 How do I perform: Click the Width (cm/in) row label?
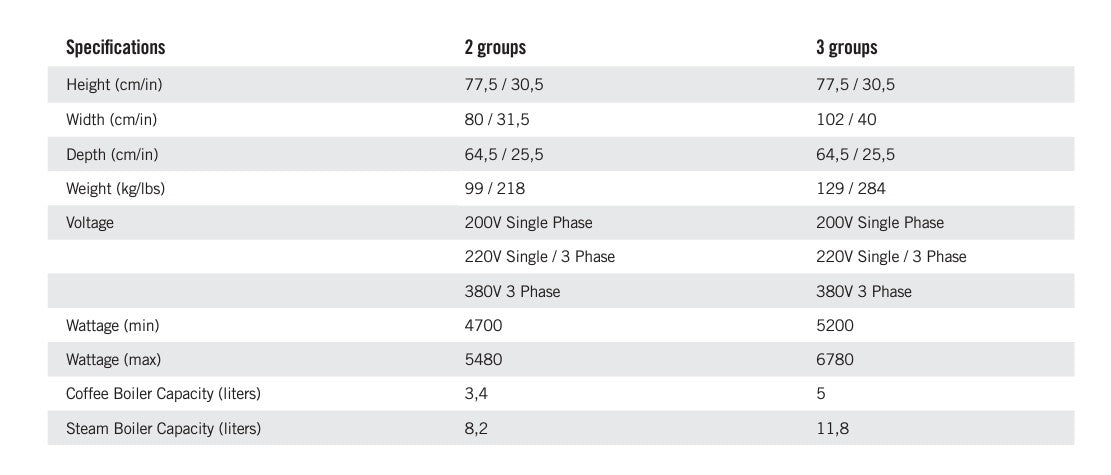coord(111,120)
